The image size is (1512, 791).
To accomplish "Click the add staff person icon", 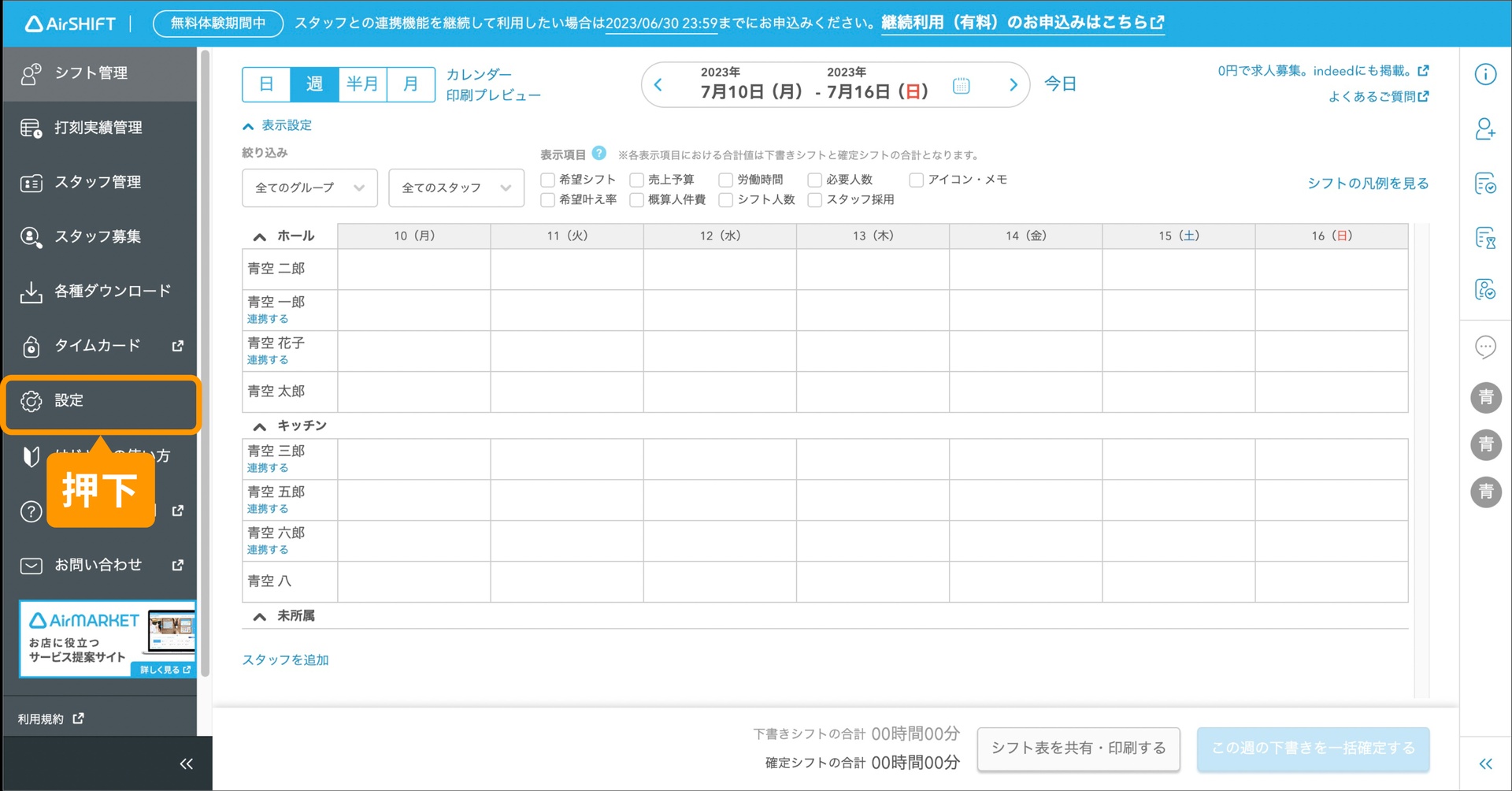I will point(1485,129).
